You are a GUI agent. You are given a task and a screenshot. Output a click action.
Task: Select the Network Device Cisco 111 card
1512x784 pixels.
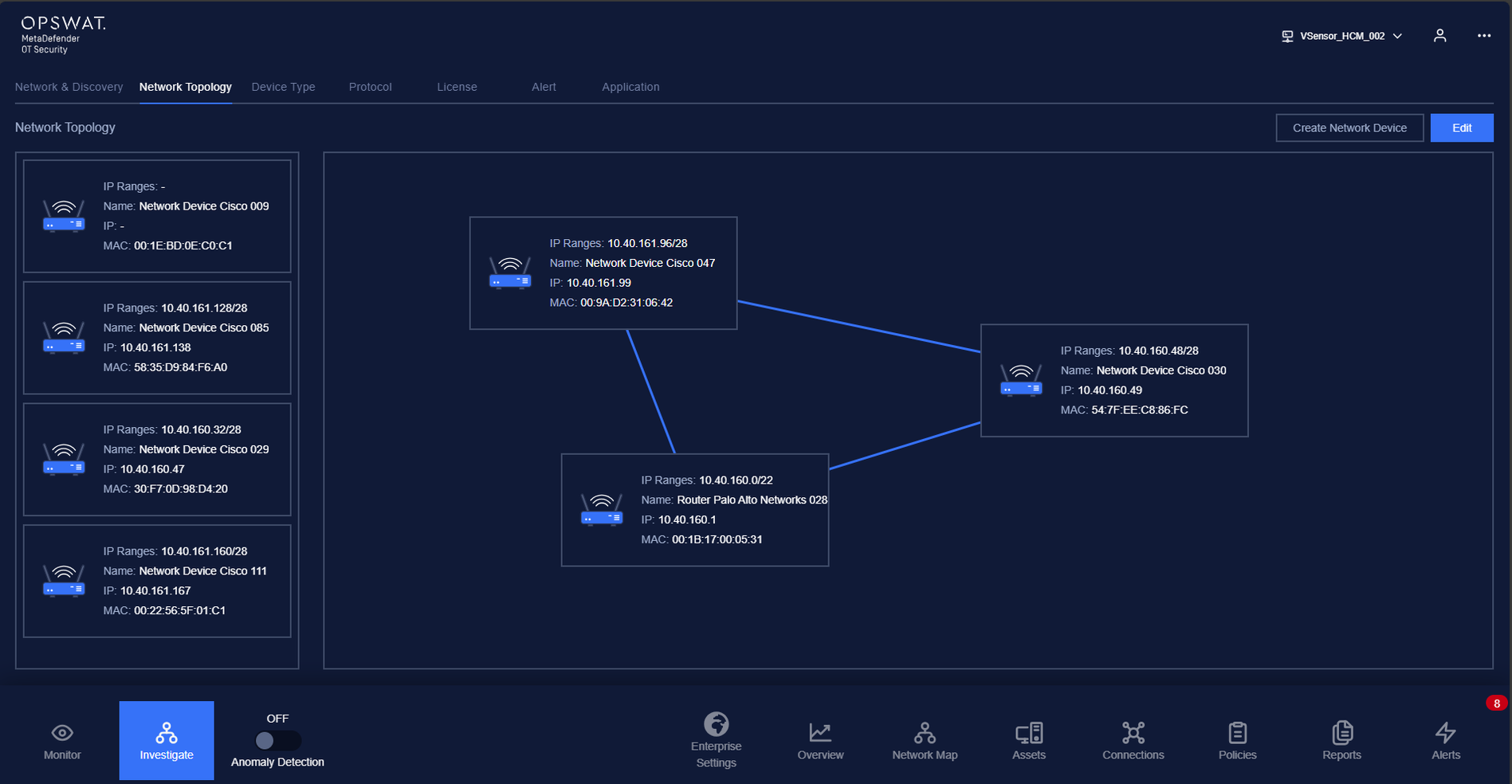157,581
